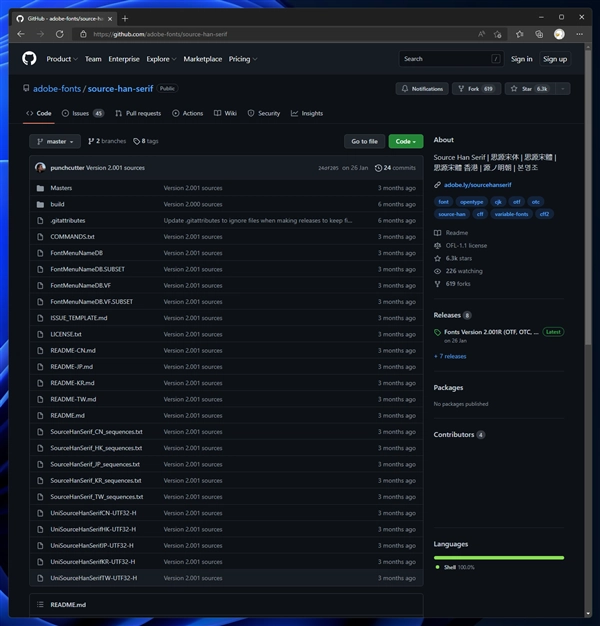Click the browser profile avatar

pos(559,34)
